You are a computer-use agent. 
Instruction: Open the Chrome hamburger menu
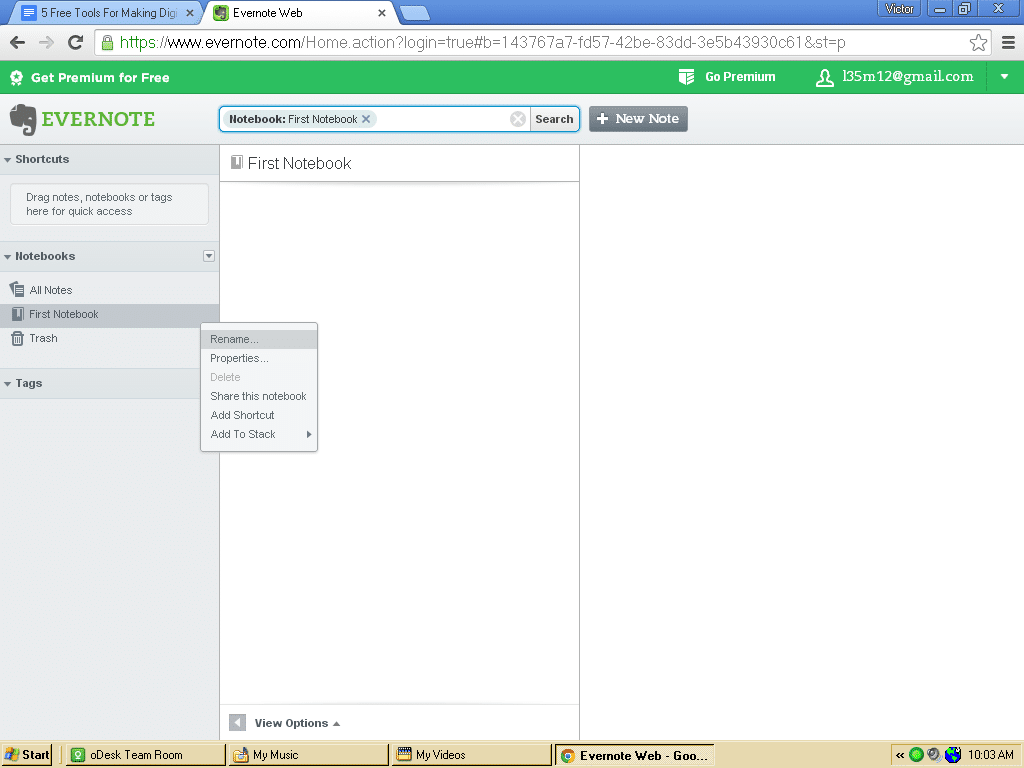(x=1008, y=42)
